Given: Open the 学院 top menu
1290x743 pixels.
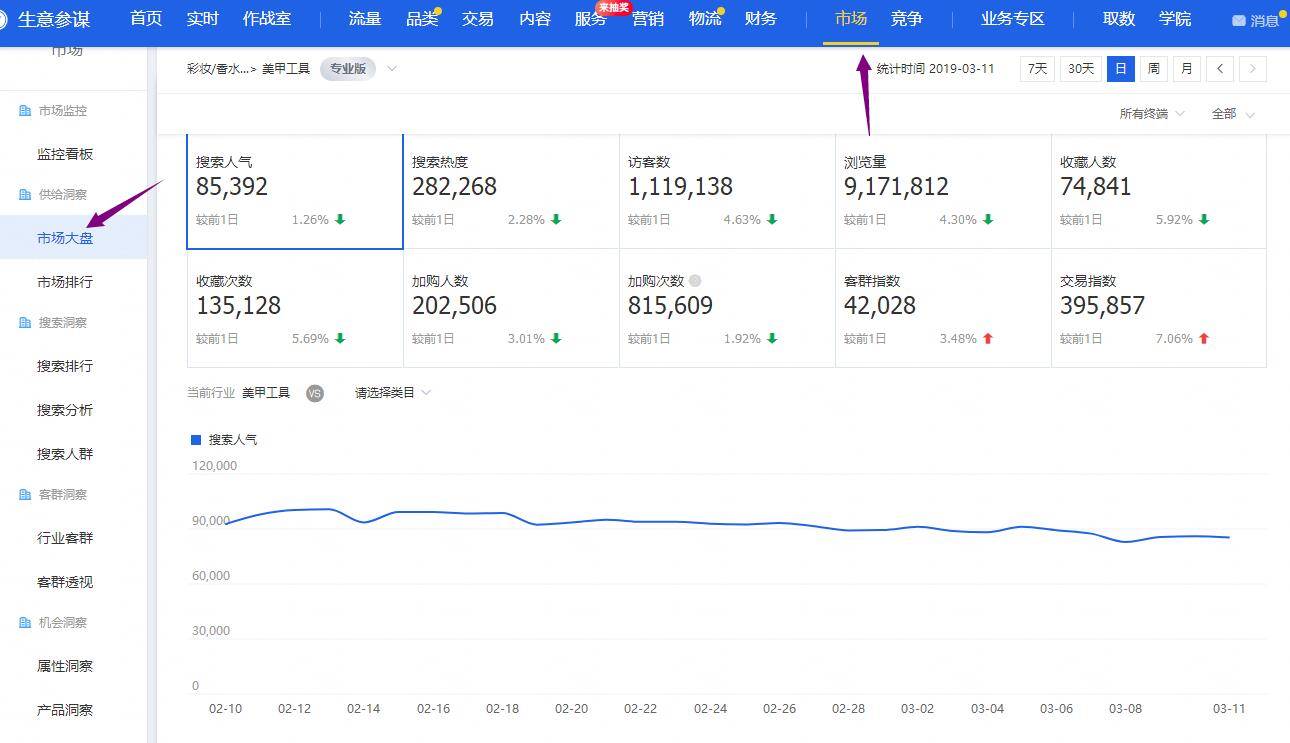Looking at the screenshot, I should pyautogui.click(x=1175, y=19).
